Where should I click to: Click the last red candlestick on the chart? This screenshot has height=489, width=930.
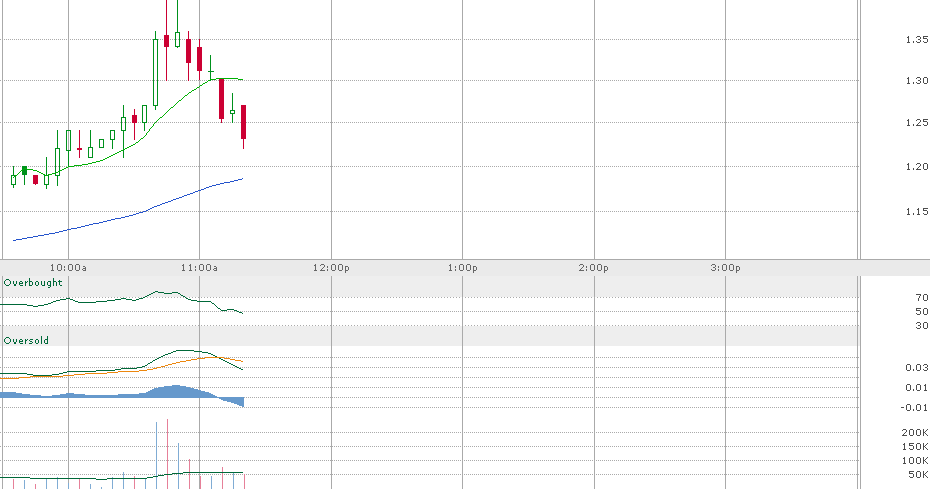244,122
